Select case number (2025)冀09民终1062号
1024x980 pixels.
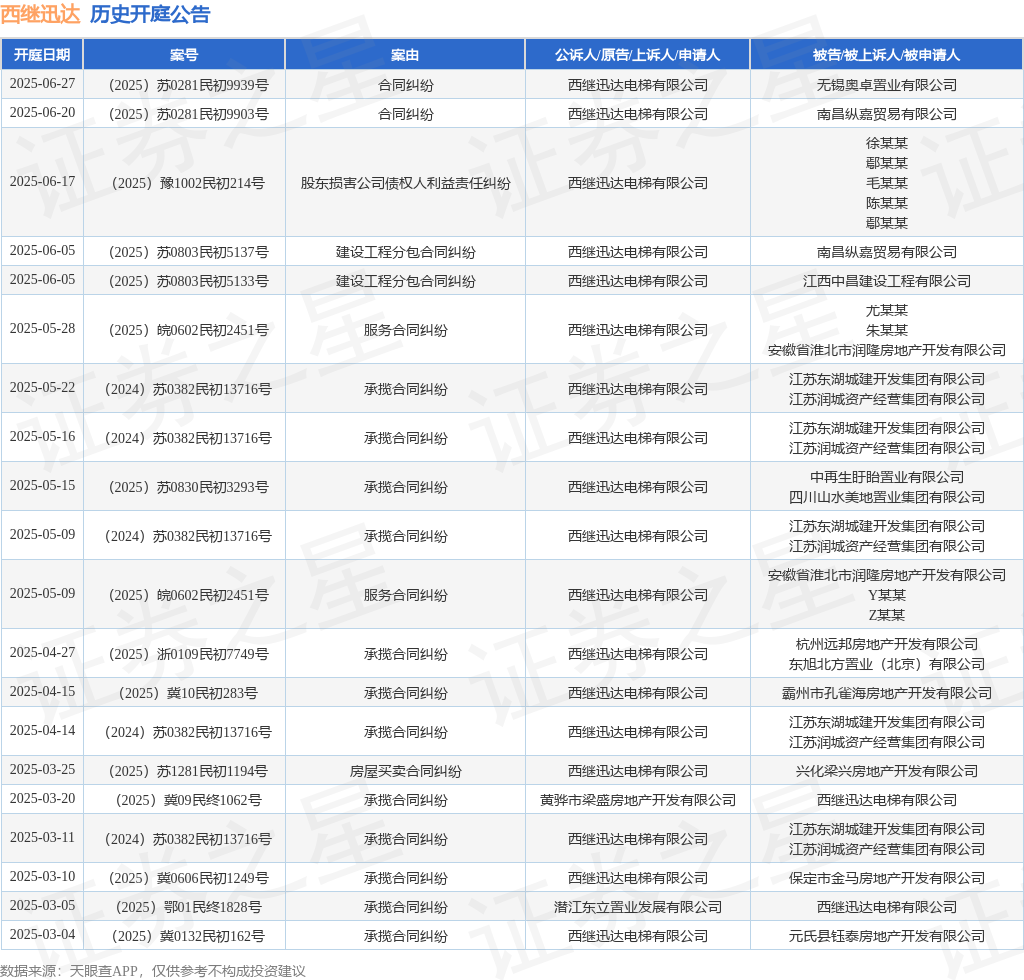click(x=188, y=800)
